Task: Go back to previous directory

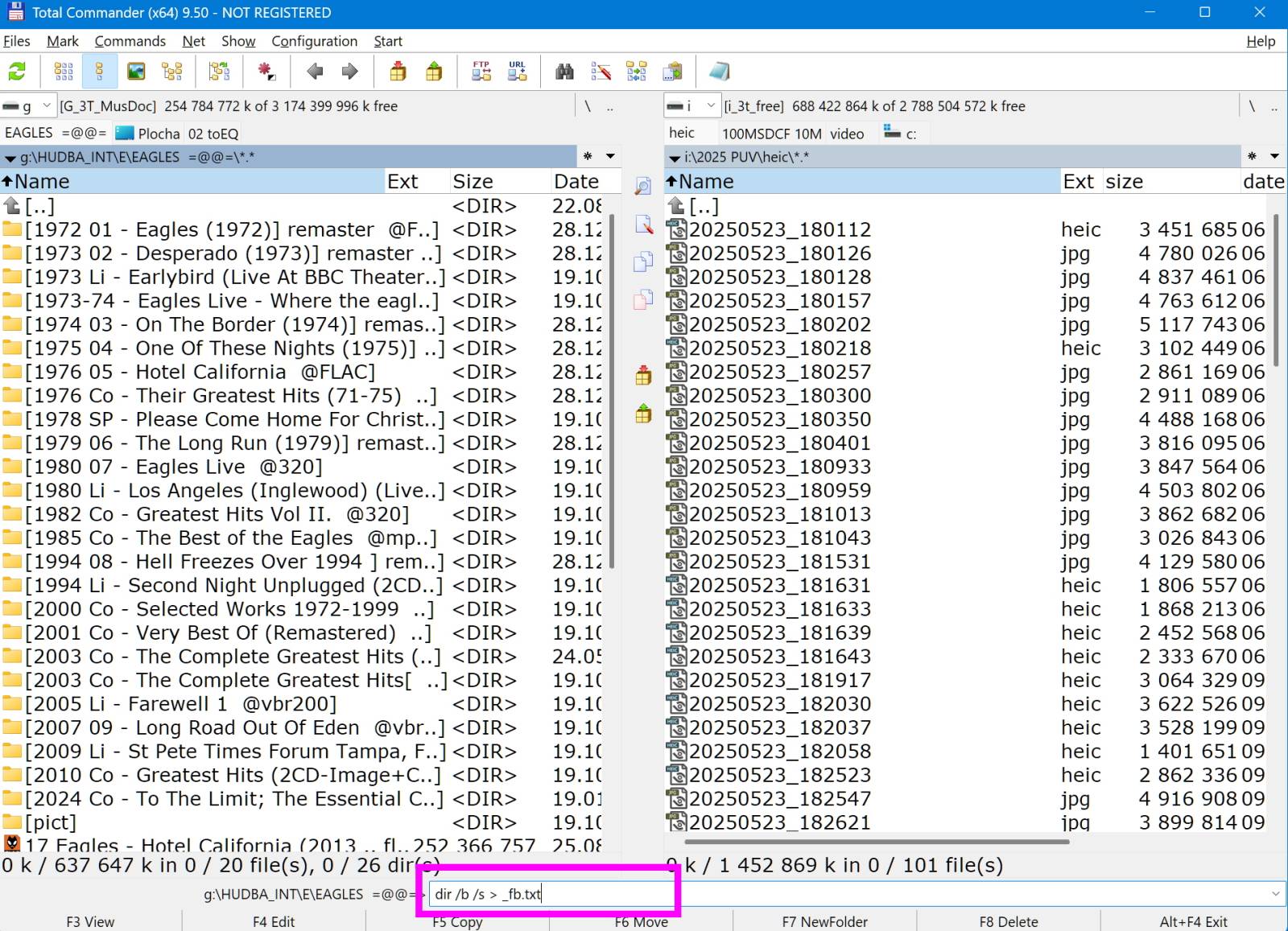Action: (315, 72)
